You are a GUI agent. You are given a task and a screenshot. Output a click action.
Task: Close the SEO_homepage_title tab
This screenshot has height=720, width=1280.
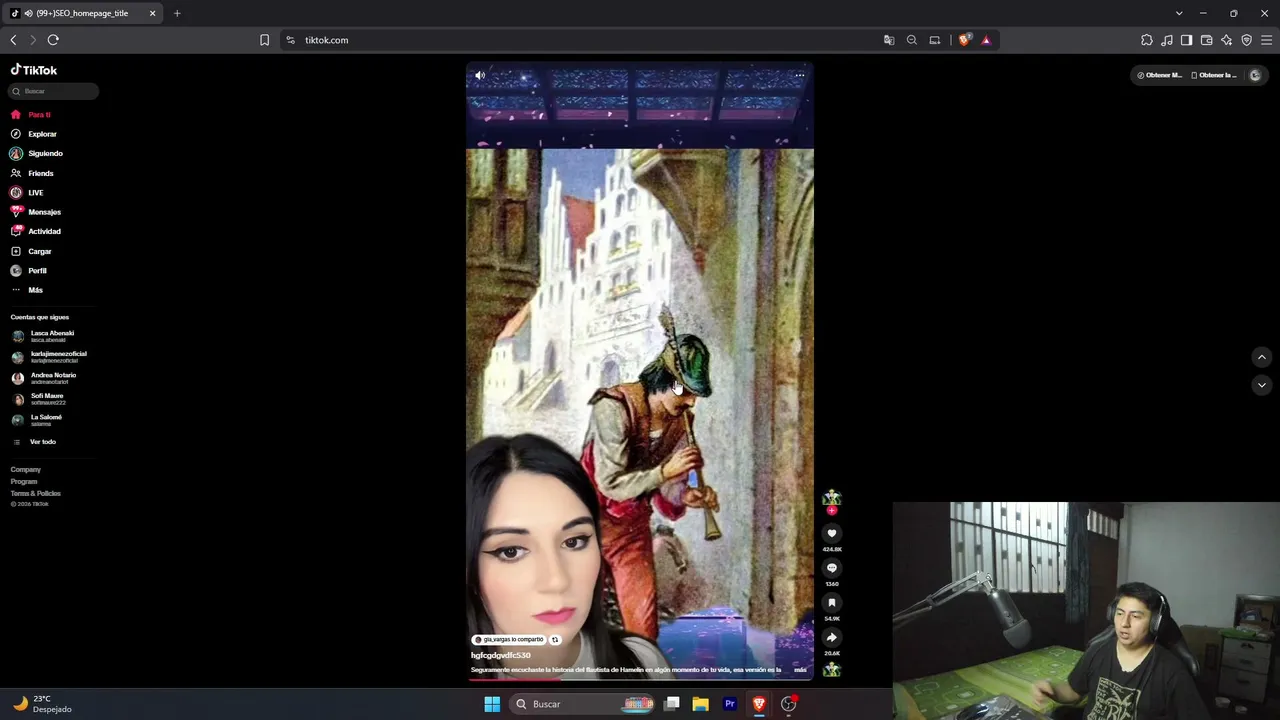(152, 13)
